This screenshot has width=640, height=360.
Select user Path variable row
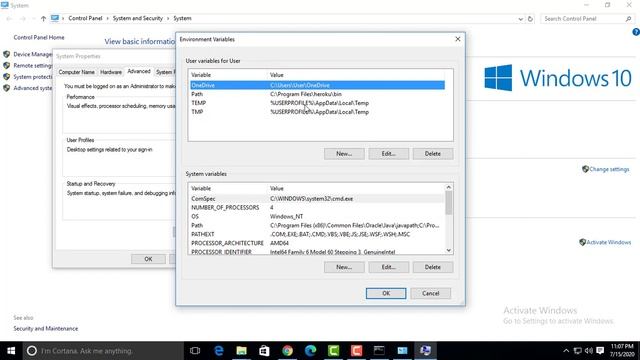point(317,94)
